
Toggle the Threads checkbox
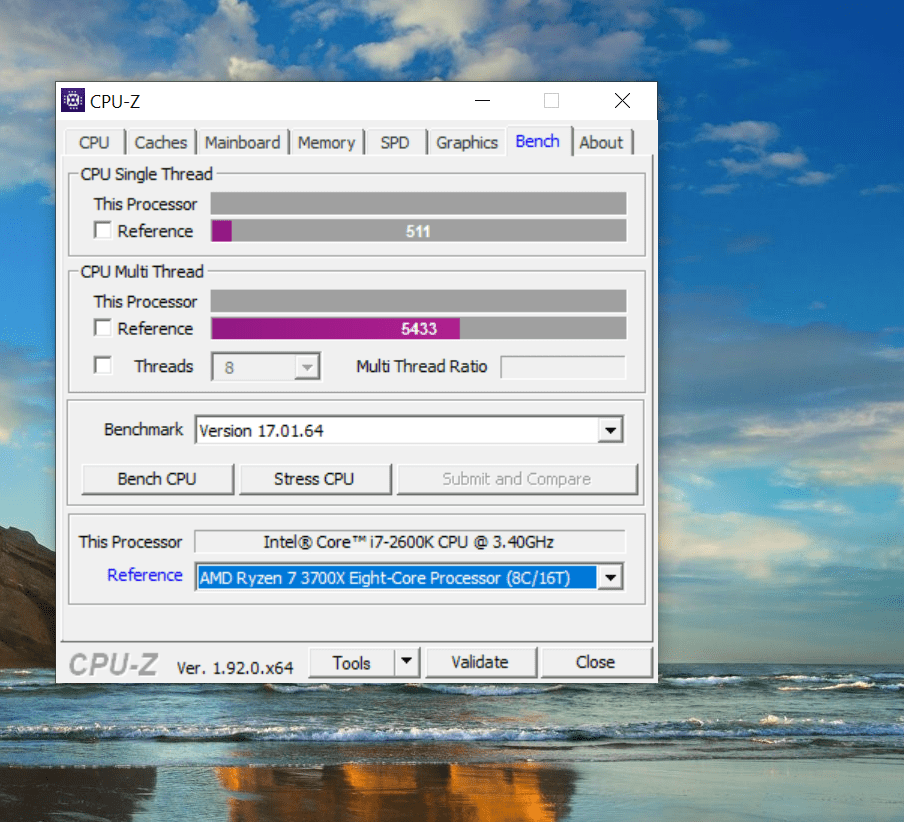click(103, 365)
